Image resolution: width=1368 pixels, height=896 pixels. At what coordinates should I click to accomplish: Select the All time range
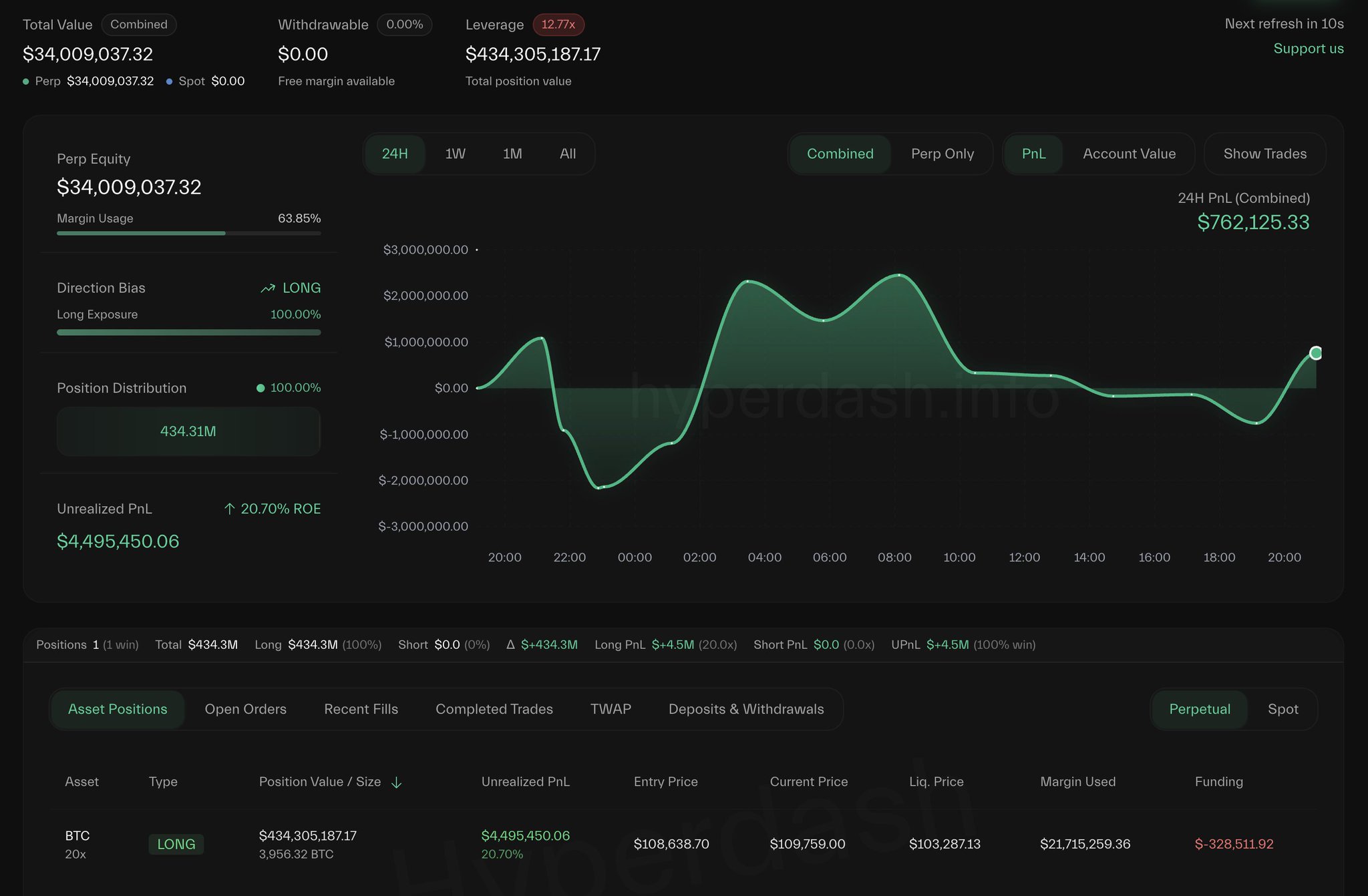[568, 154]
